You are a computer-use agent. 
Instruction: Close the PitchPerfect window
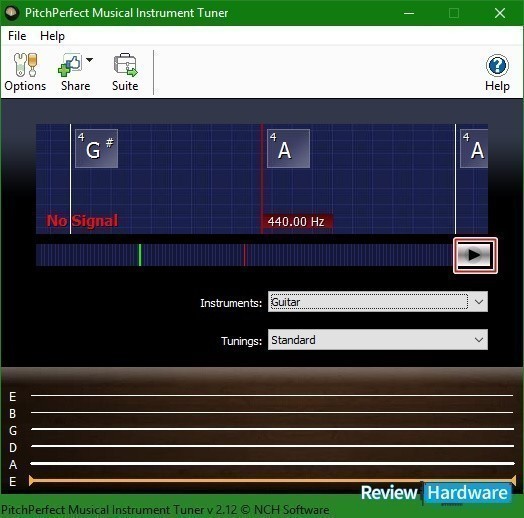tap(500, 13)
